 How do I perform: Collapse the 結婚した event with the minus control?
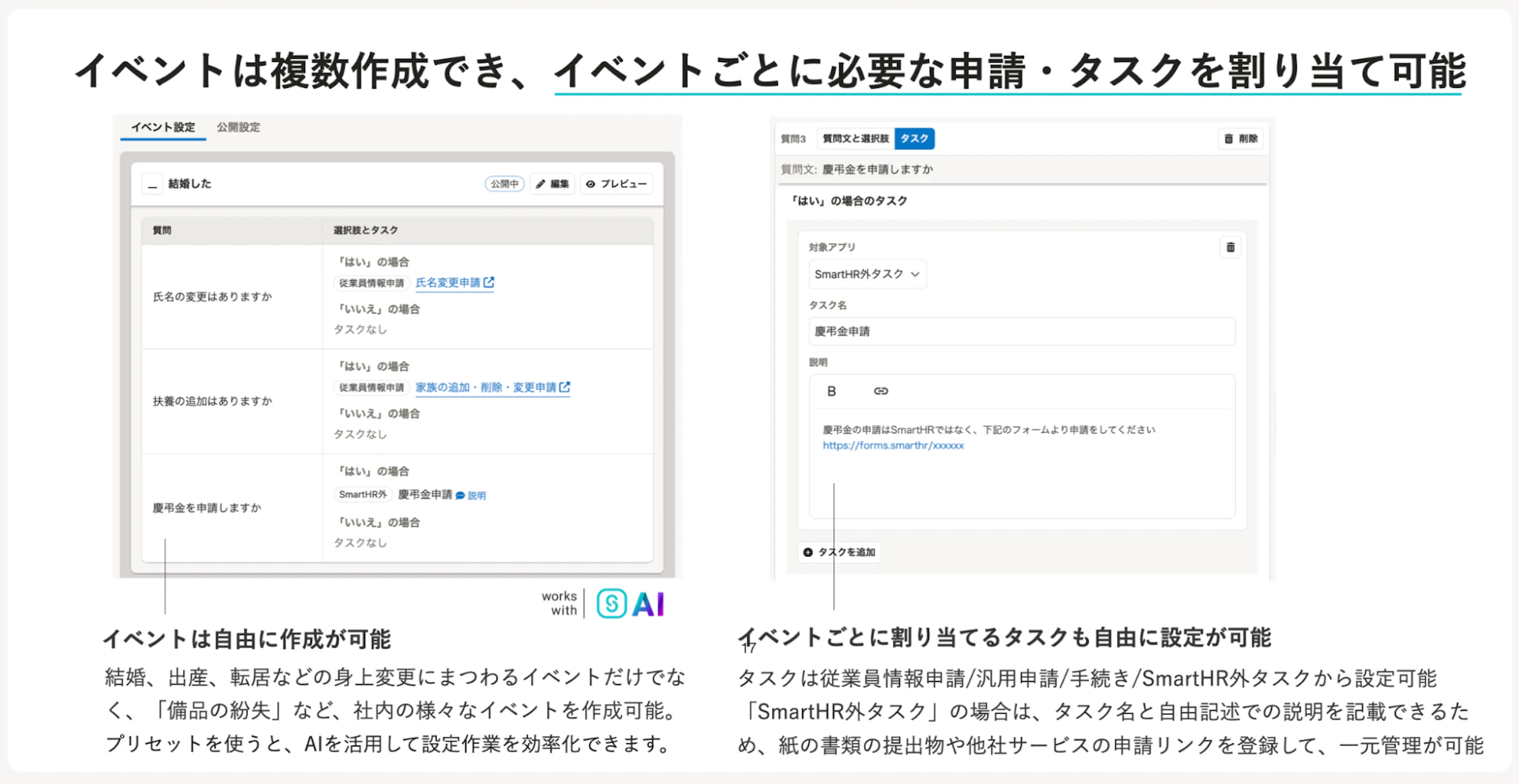[152, 184]
